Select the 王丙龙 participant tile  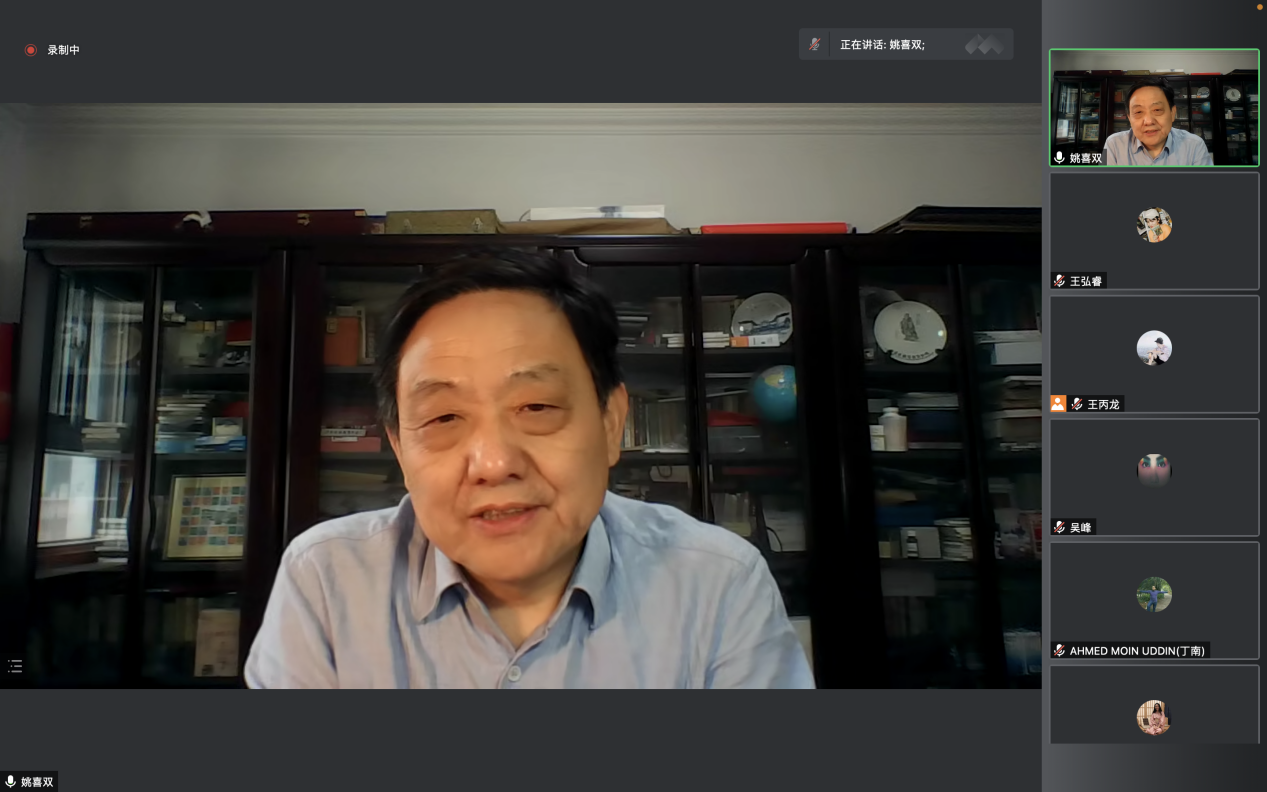1154,354
